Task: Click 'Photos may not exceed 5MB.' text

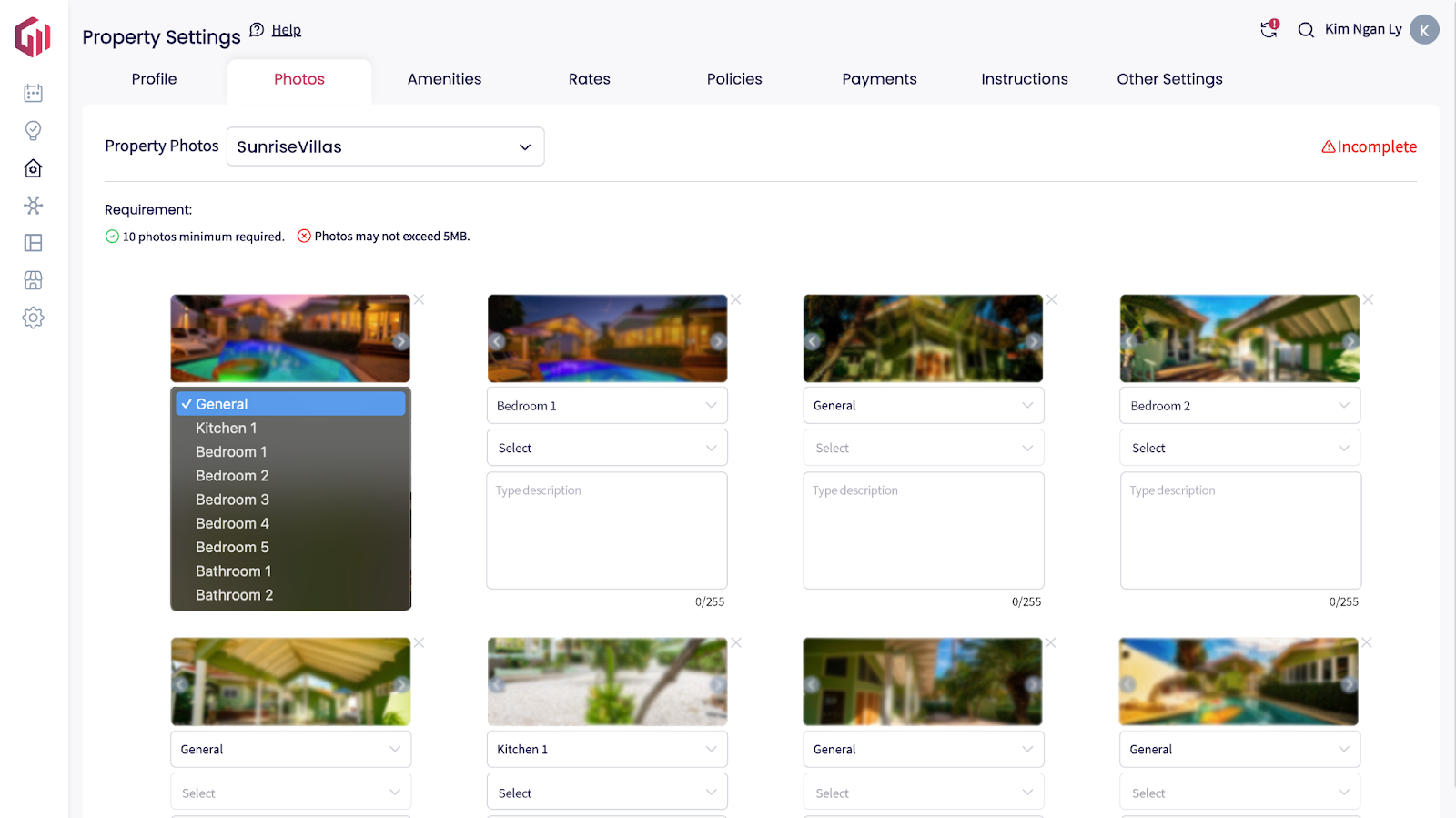Action: click(392, 237)
